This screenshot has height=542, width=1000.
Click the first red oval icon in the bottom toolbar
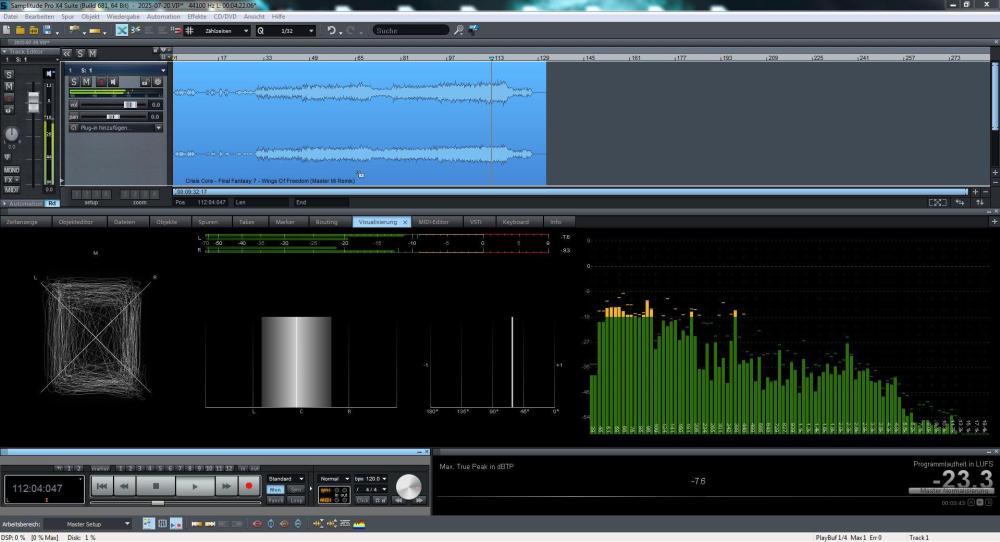pos(257,524)
